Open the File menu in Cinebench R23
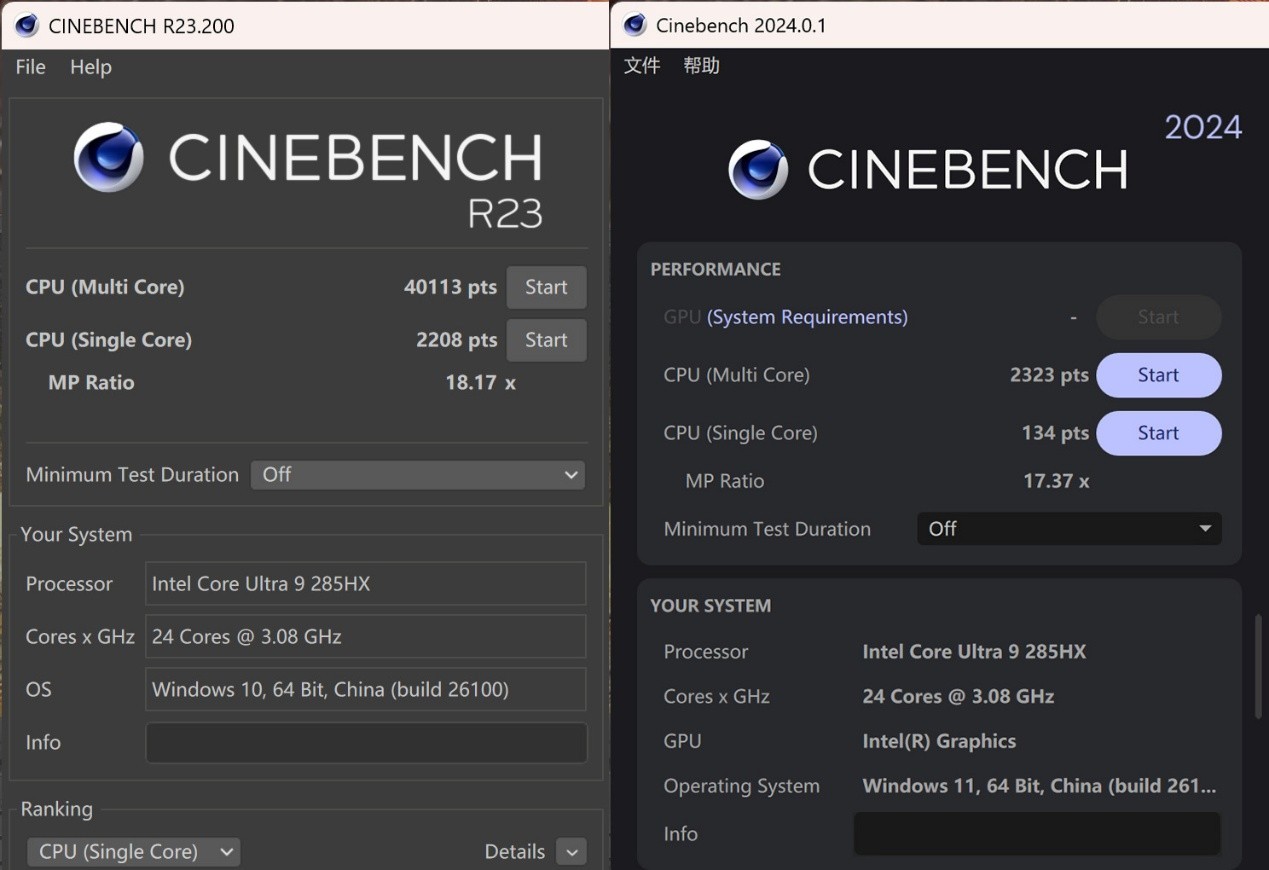Screen dimensions: 1269x870 click(x=30, y=67)
